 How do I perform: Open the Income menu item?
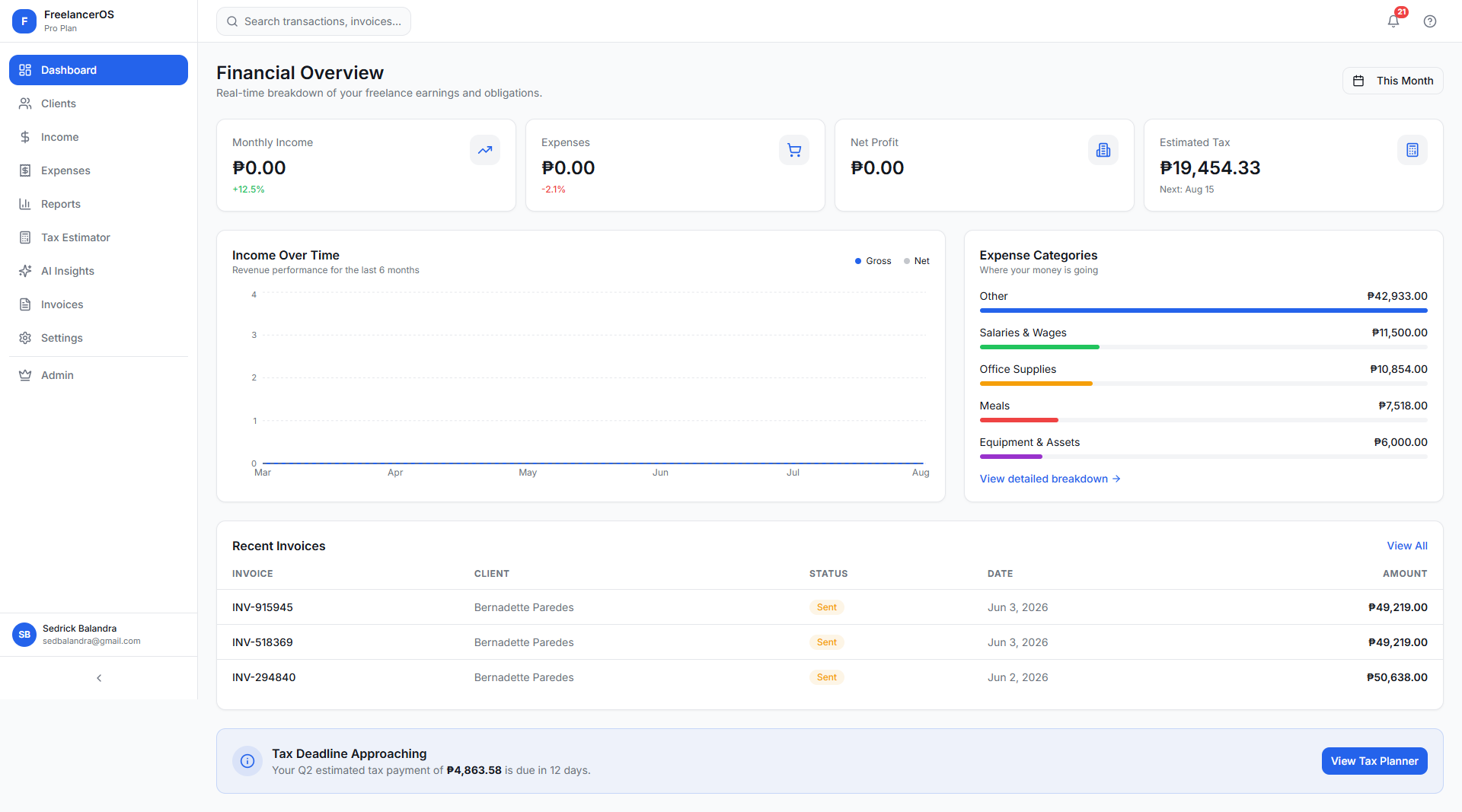pos(98,137)
